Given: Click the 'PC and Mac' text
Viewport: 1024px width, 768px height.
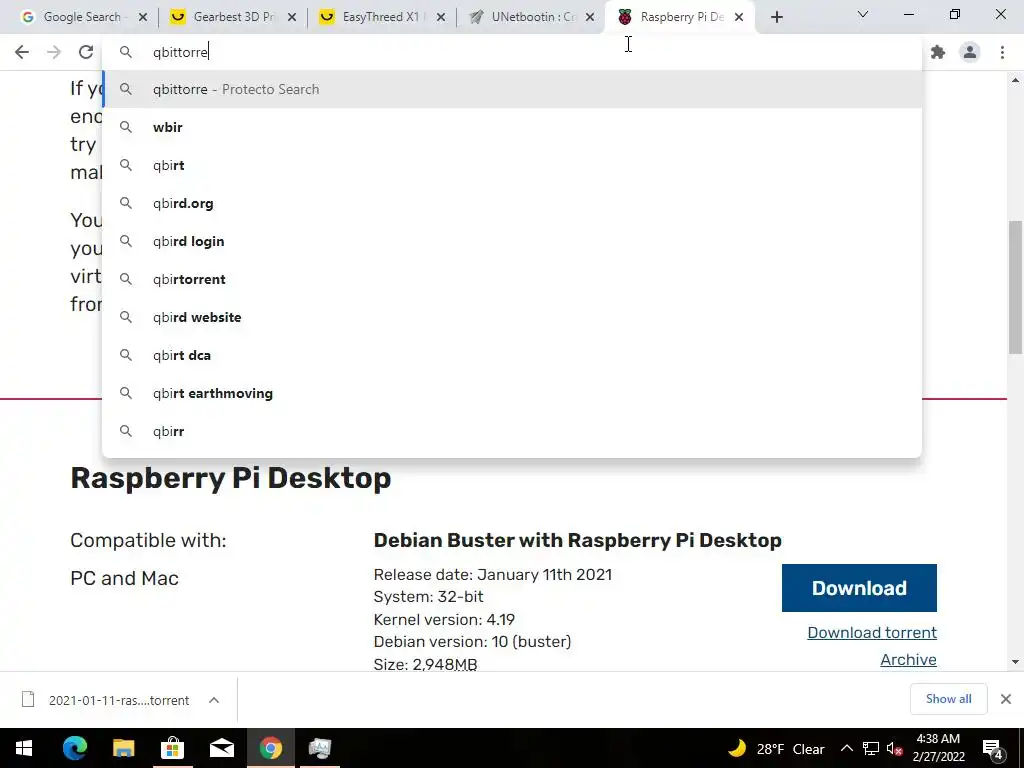Looking at the screenshot, I should (x=124, y=578).
